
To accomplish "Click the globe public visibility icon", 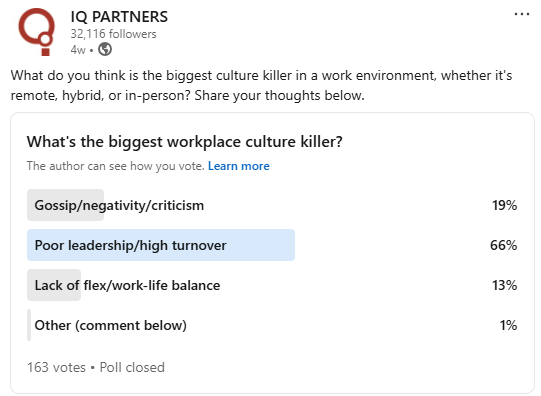I will [105, 49].
